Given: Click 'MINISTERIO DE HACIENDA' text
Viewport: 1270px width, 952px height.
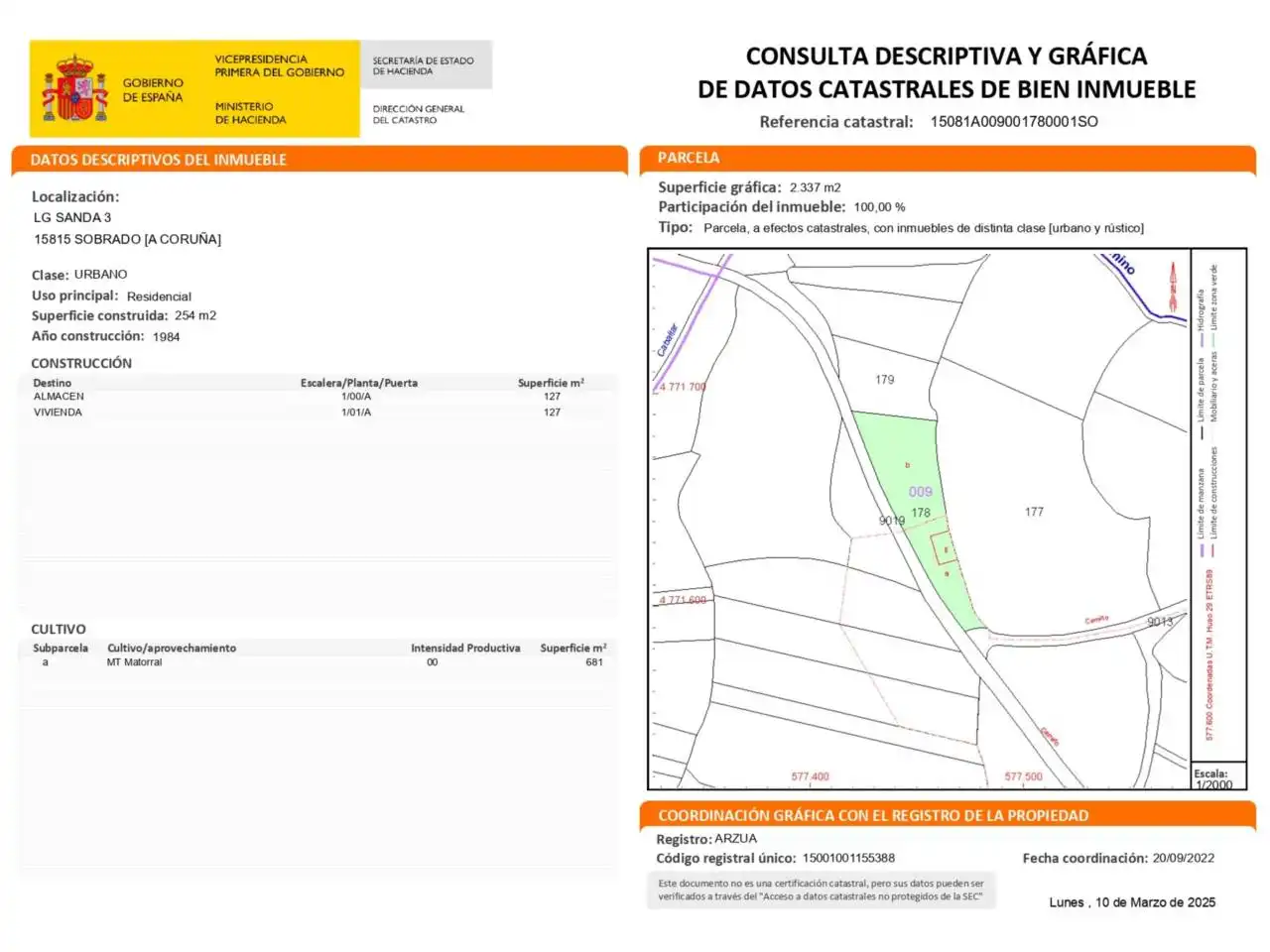Looking at the screenshot, I should pos(250,113).
